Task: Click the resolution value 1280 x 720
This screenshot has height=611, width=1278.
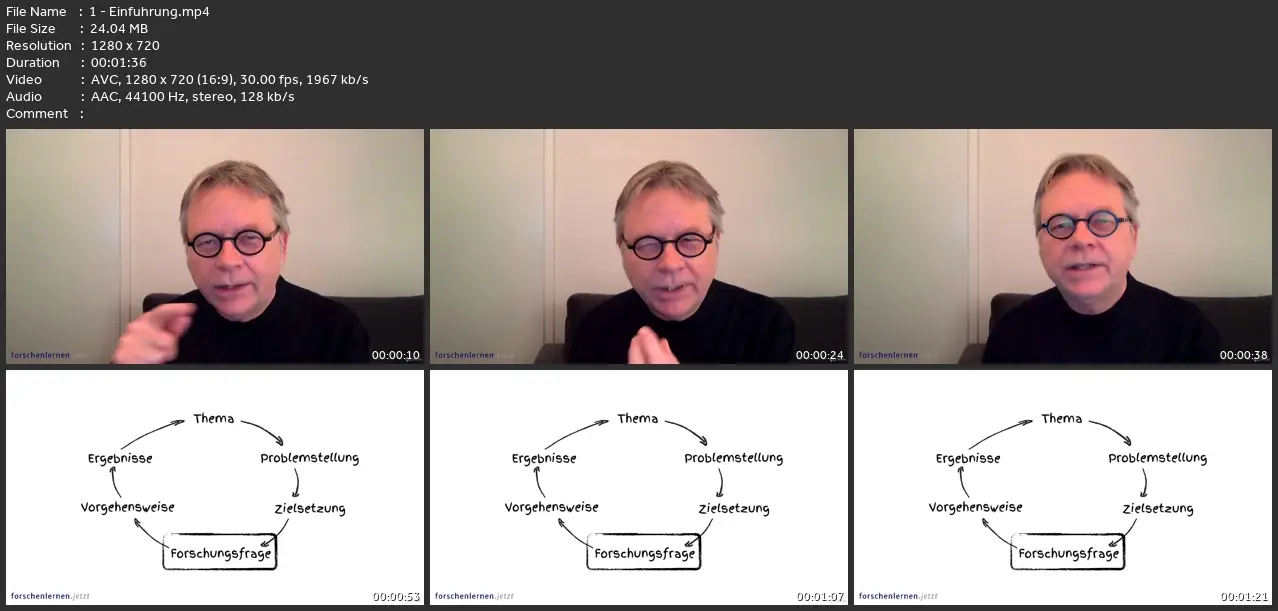Action: [x=125, y=45]
